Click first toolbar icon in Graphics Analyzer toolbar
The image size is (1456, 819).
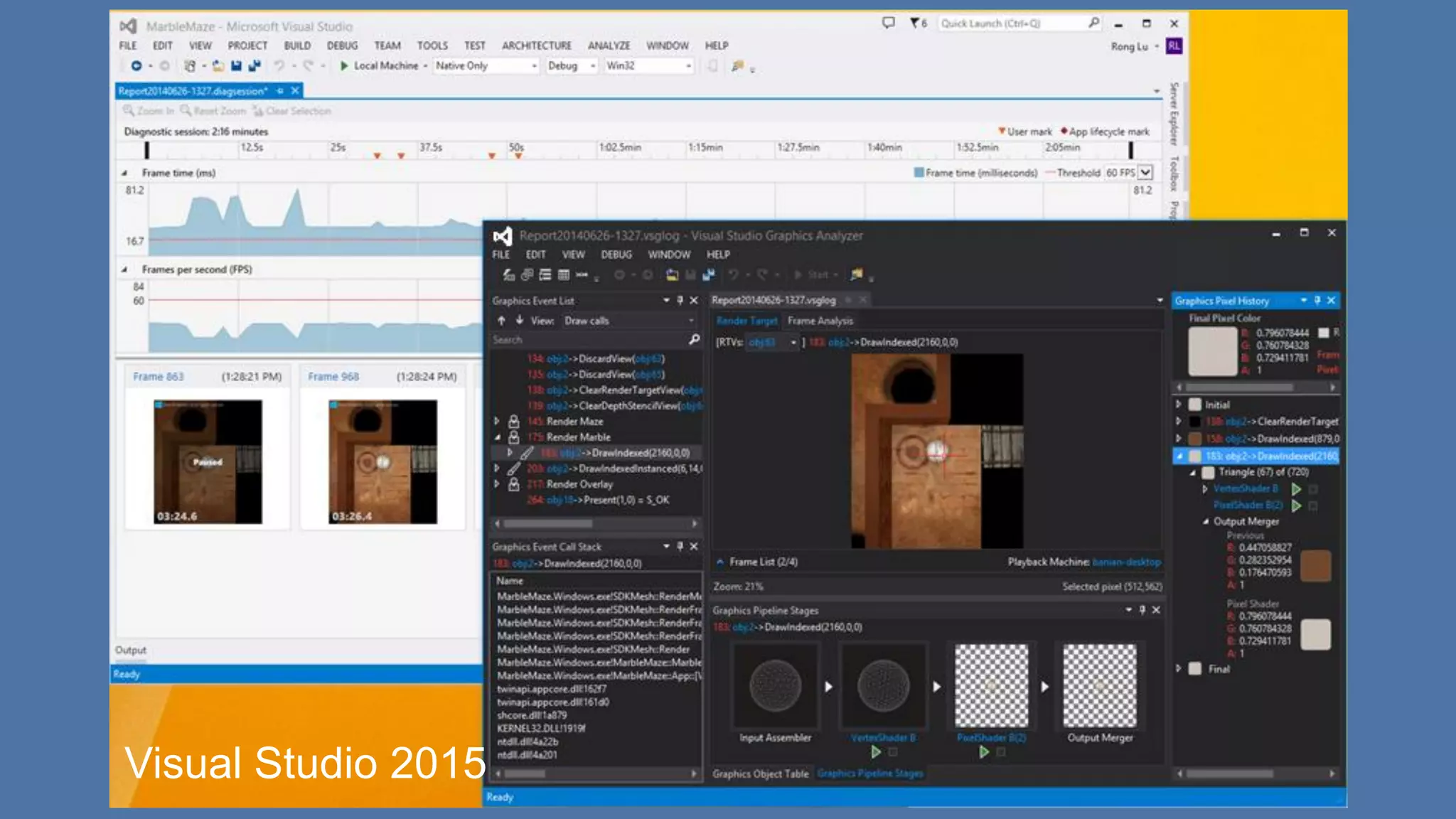[x=508, y=274]
